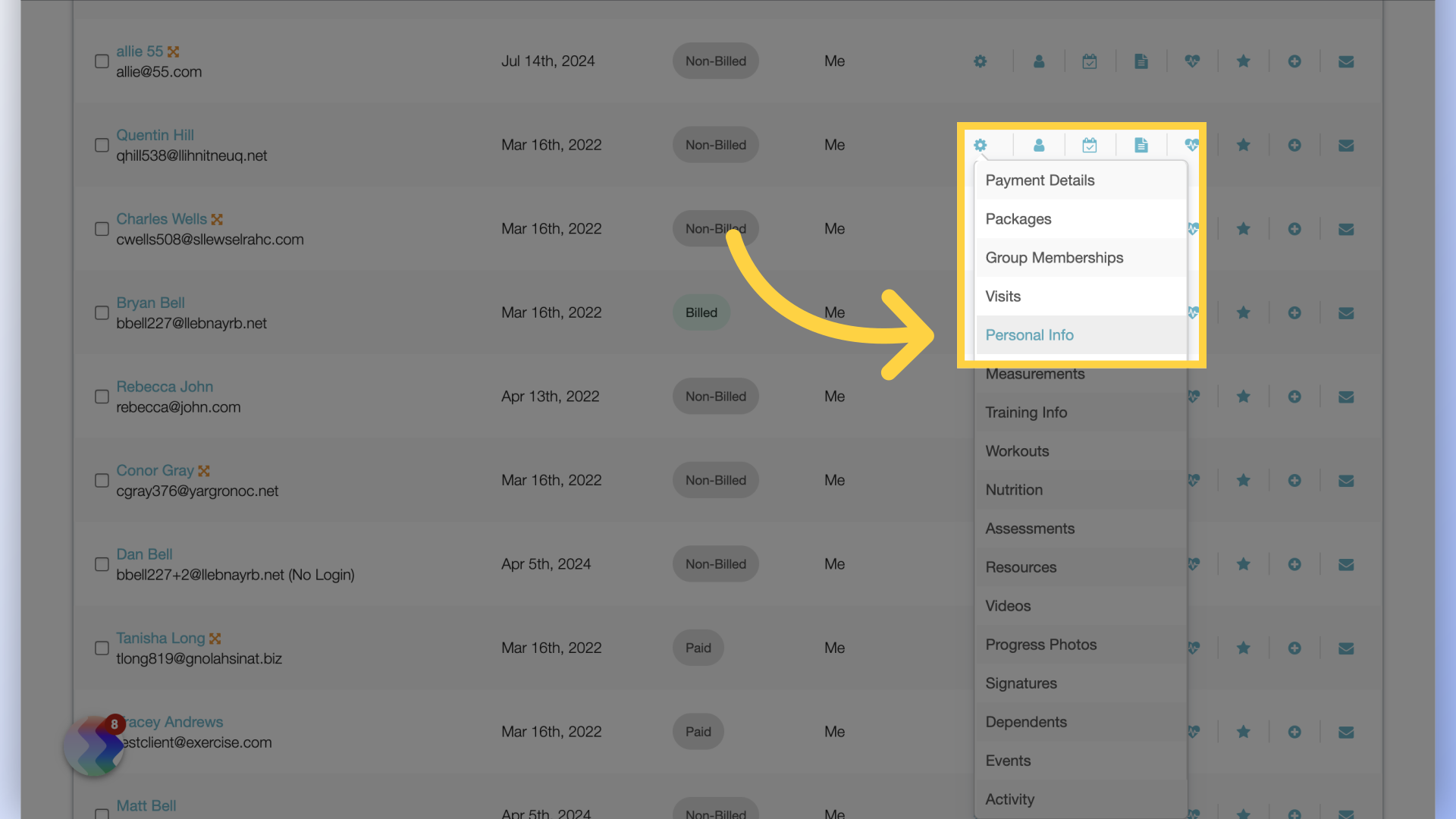Click the add/plus circle icon for Rebecca John
1456x819 pixels.
pos(1294,396)
